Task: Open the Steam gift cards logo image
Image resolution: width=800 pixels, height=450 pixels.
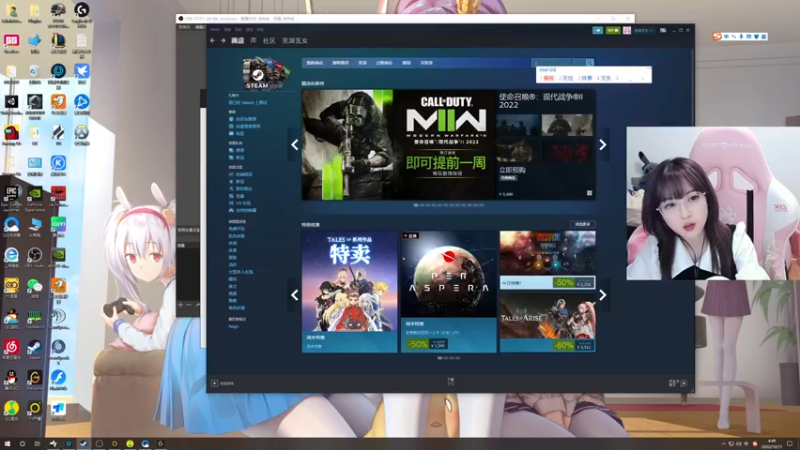Action: coord(265,74)
